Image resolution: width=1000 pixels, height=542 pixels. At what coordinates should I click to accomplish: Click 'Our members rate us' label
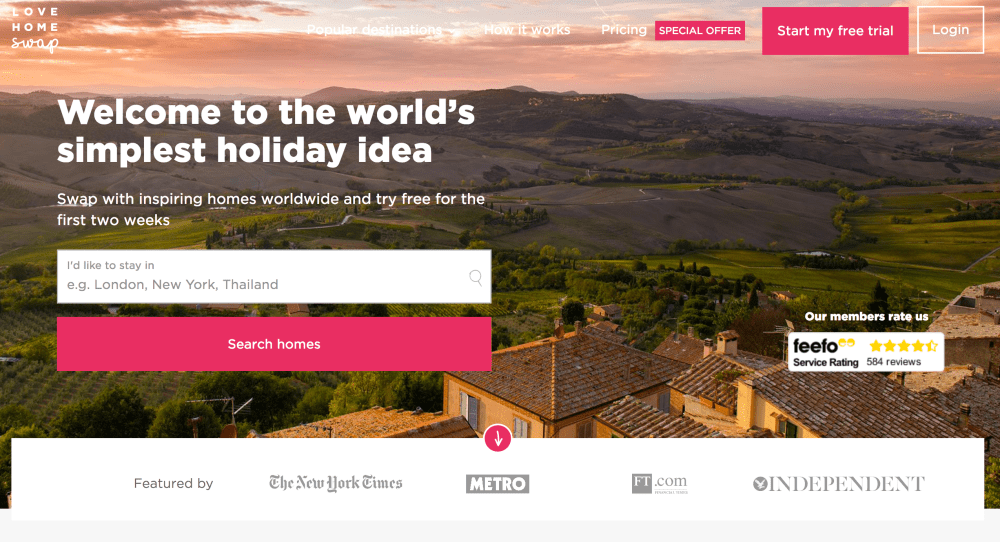click(x=866, y=316)
